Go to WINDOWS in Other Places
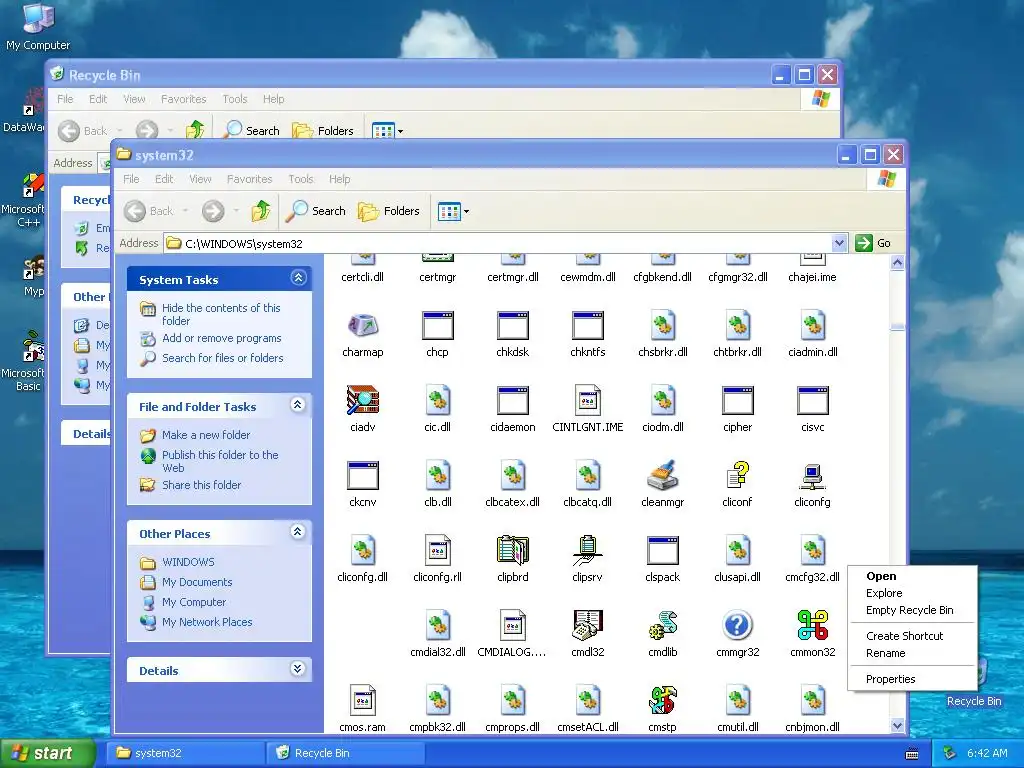 click(x=188, y=562)
